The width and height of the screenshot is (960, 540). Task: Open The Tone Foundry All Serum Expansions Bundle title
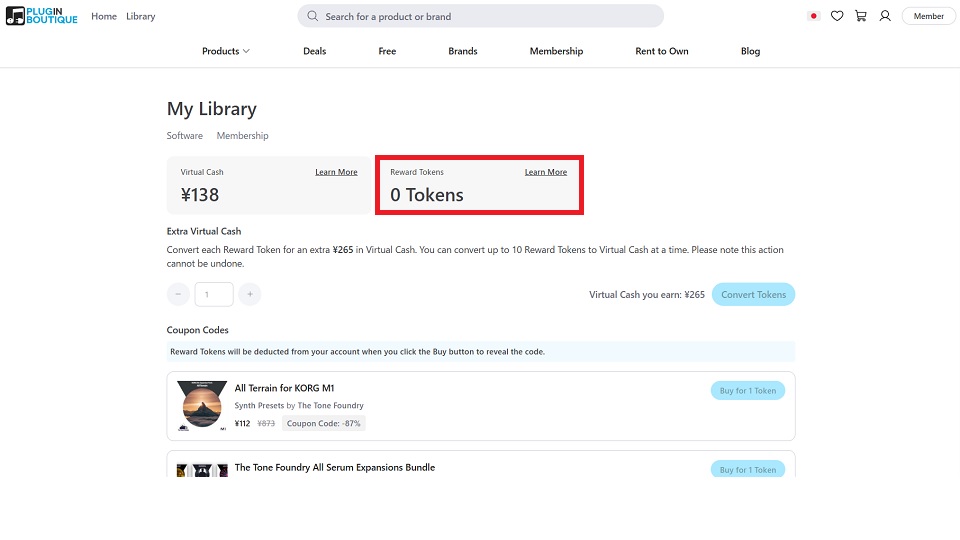click(x=335, y=467)
